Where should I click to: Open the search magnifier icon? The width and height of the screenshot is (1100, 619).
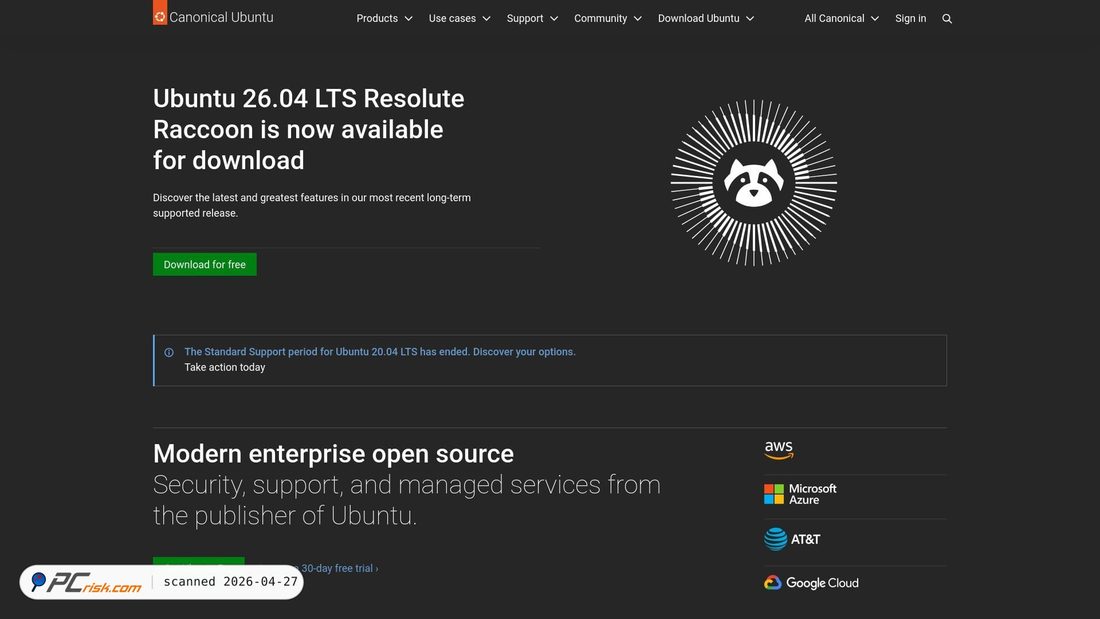pyautogui.click(x=947, y=19)
